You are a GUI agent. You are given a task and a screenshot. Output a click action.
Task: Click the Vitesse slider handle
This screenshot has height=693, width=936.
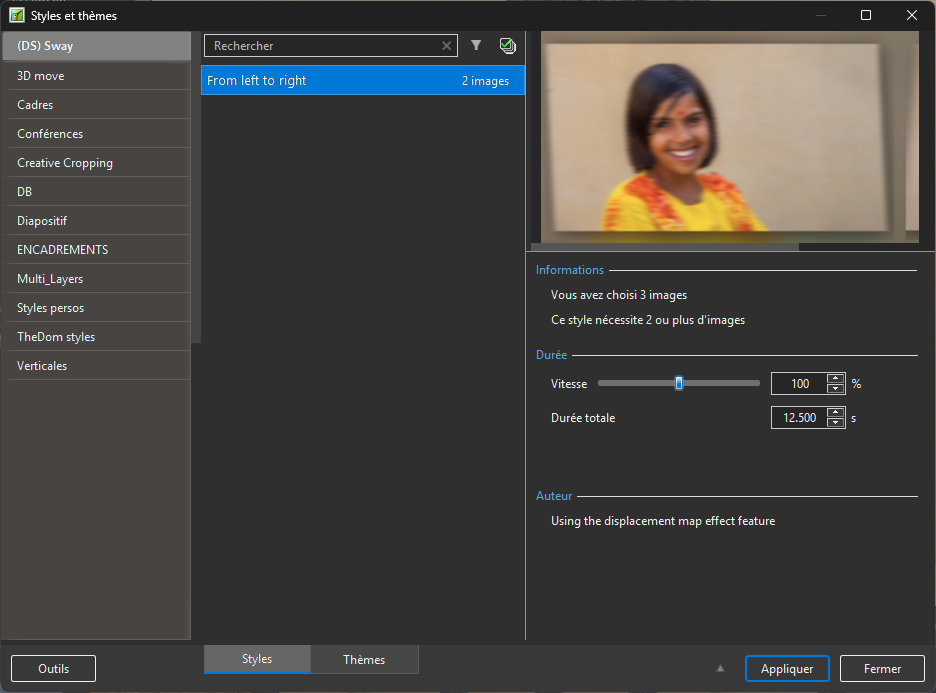pos(679,383)
